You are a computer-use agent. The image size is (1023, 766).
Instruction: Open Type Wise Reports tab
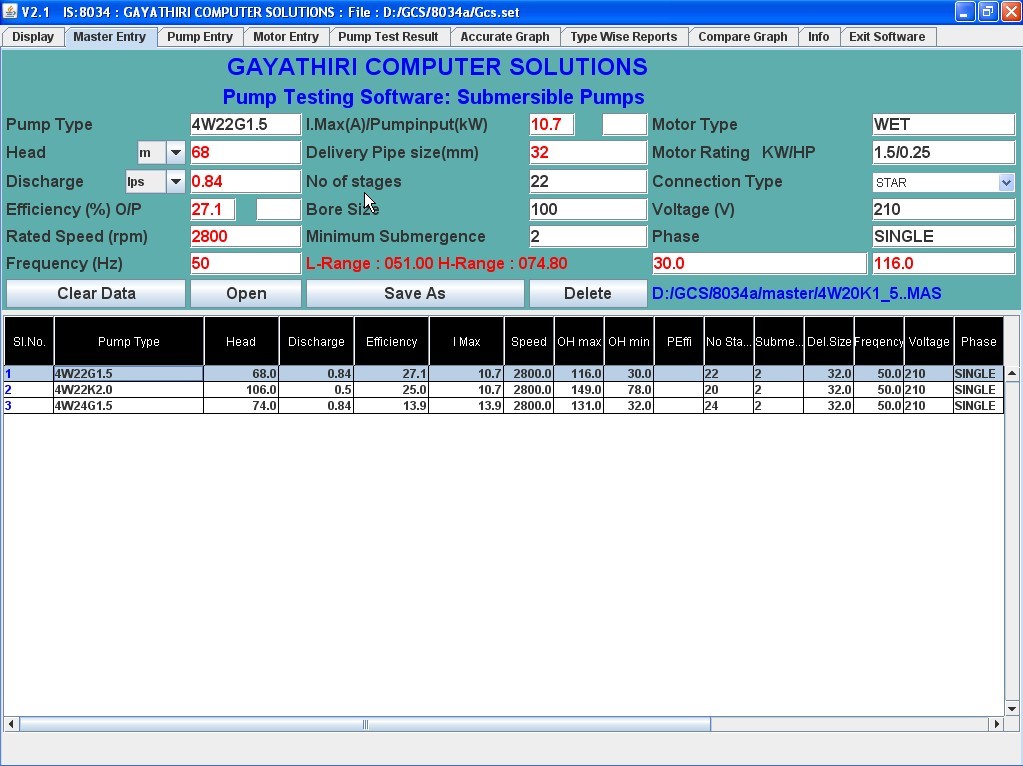click(624, 37)
